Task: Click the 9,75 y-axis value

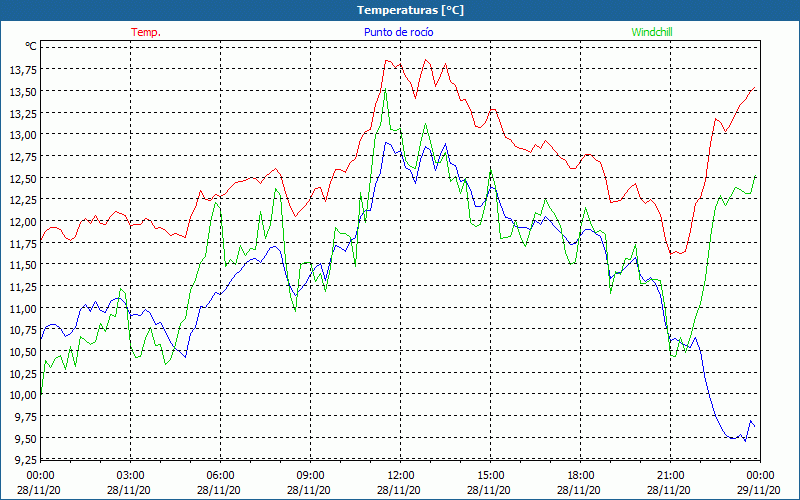Action: coord(25,417)
